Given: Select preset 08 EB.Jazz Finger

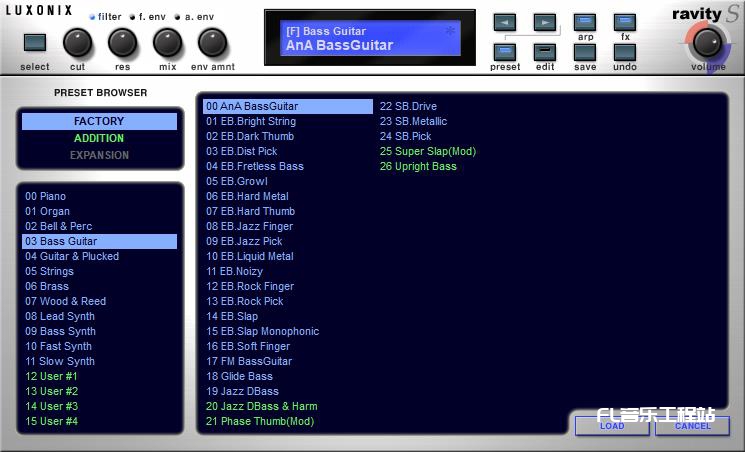Looking at the screenshot, I should pos(288,226).
